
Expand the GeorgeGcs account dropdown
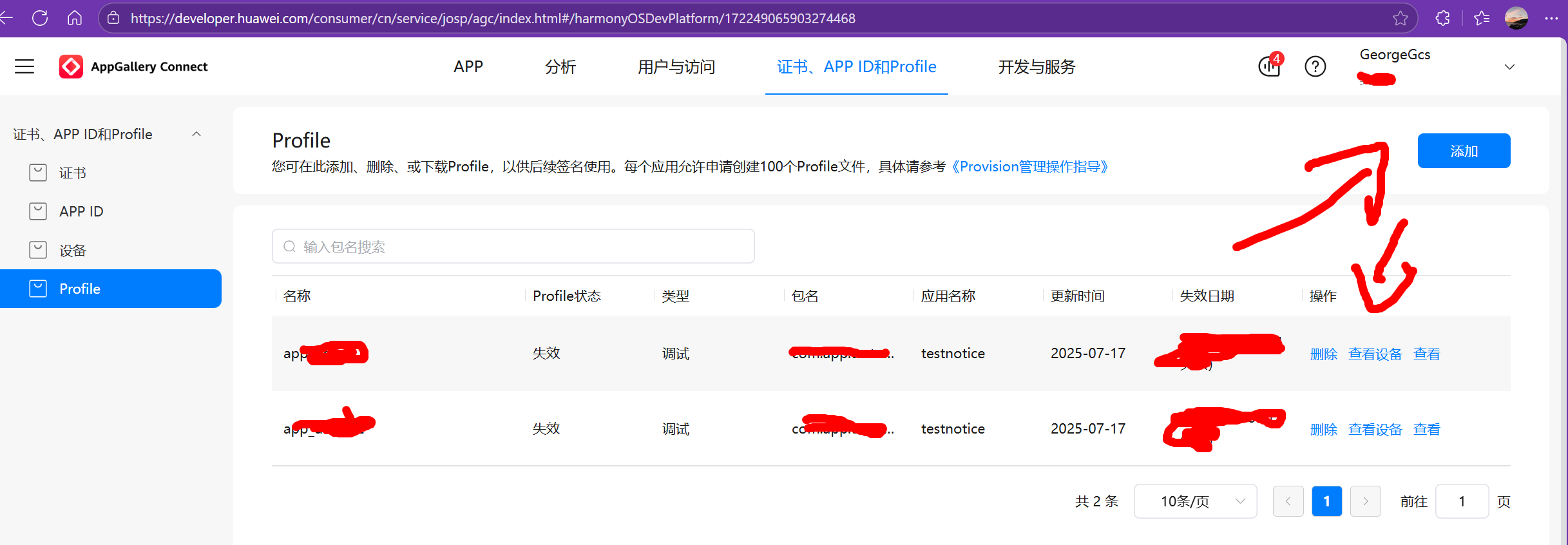(1509, 67)
